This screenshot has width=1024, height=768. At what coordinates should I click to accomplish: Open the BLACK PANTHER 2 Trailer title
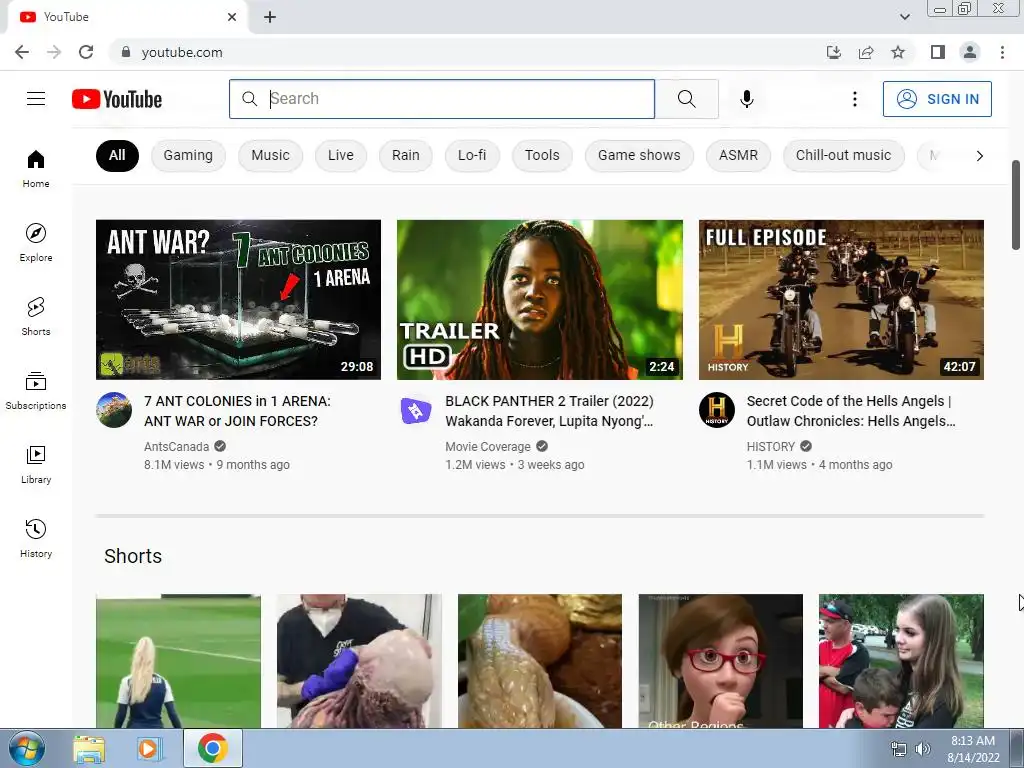coord(549,411)
